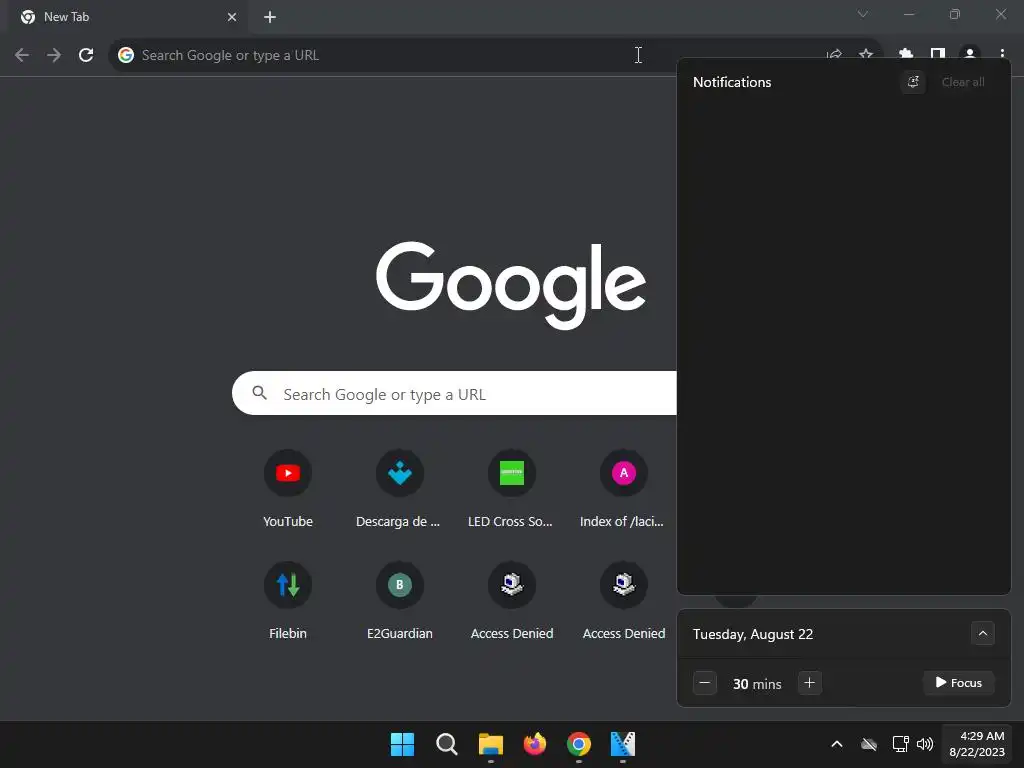This screenshot has width=1024, height=768.
Task: Open the volume speaker tray icon
Action: (x=925, y=744)
